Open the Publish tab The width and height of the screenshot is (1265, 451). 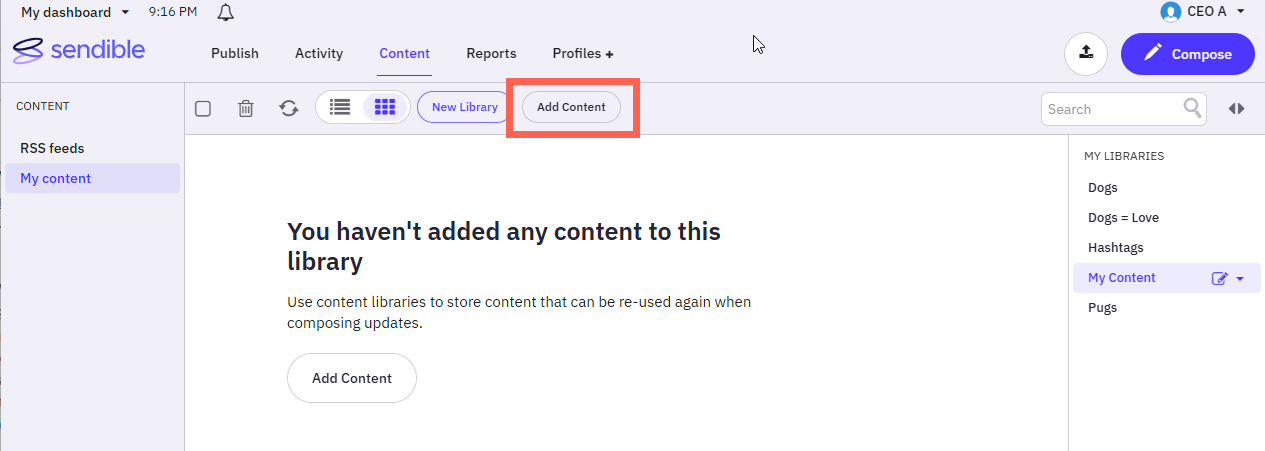pyautogui.click(x=235, y=54)
